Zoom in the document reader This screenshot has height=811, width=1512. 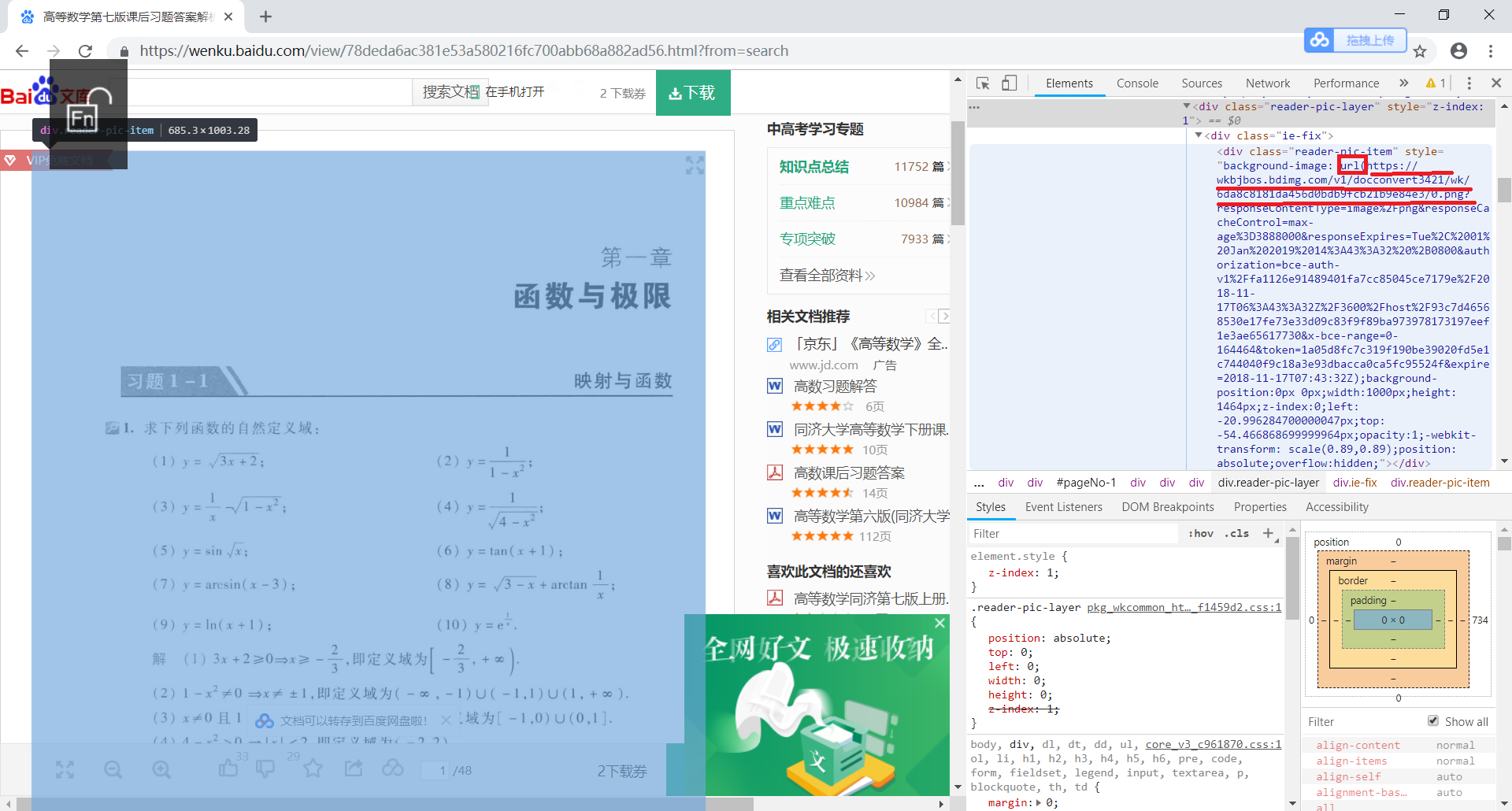pos(161,770)
